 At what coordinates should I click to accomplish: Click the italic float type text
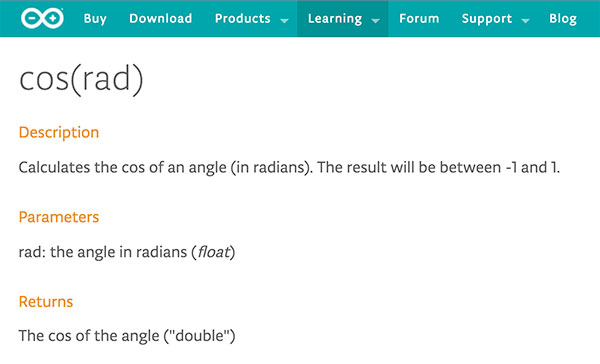214,252
